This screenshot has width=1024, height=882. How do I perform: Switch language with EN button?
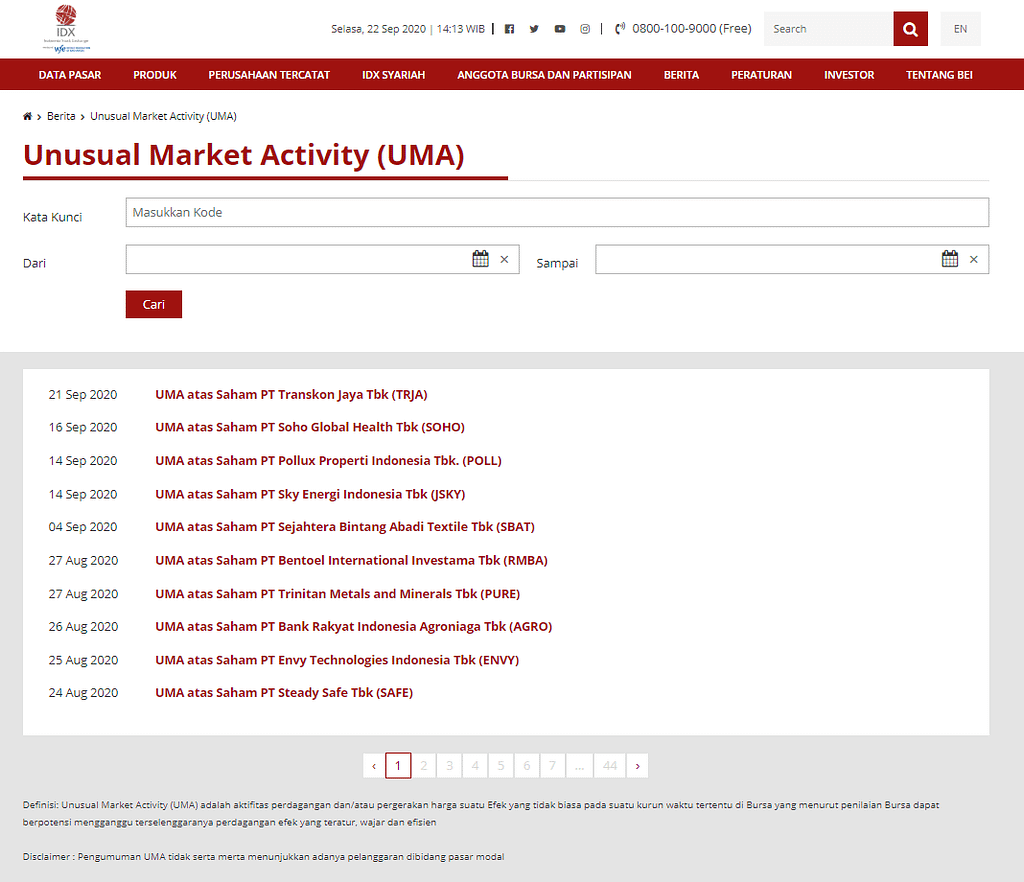[961, 29]
